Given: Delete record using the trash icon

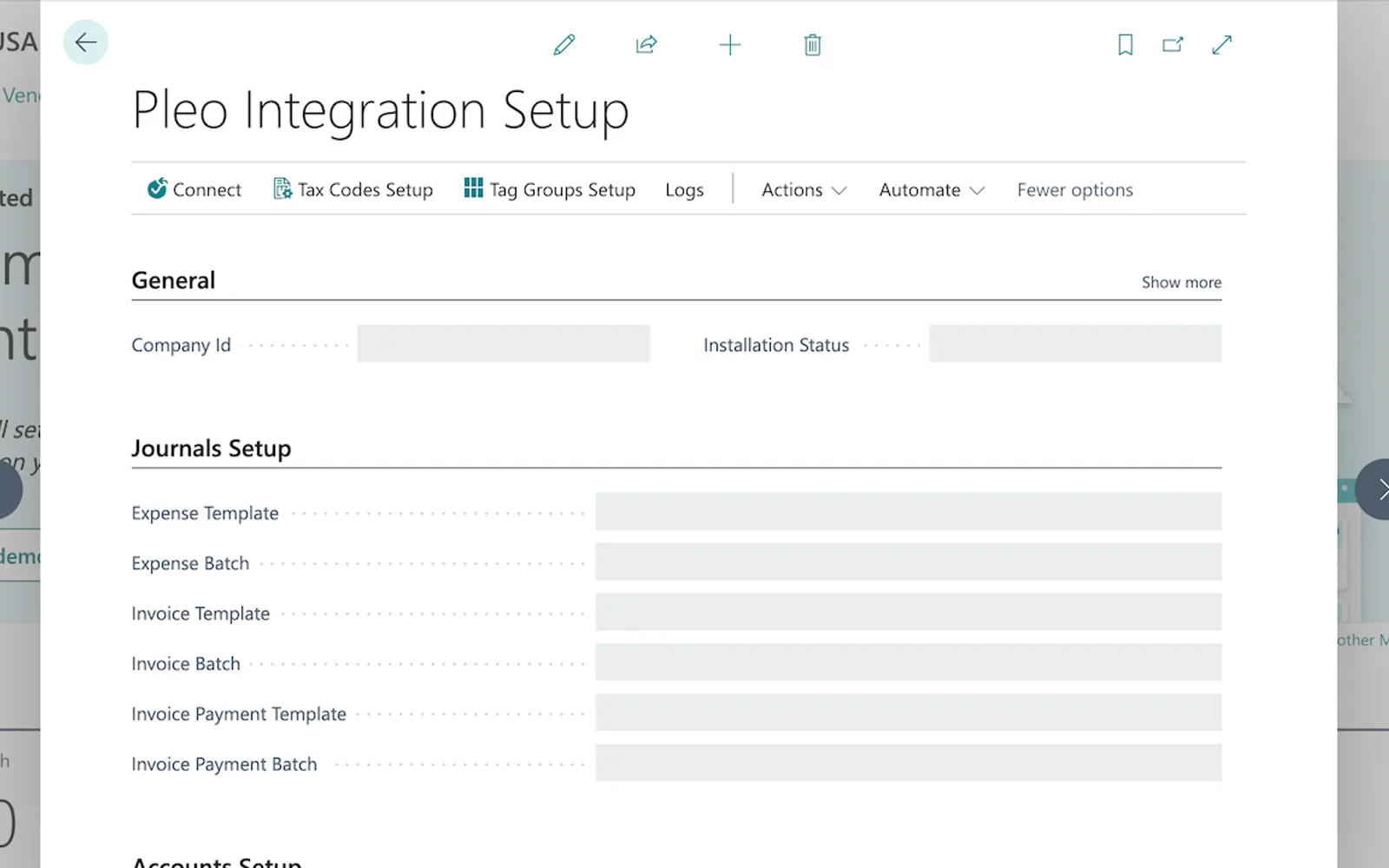Looking at the screenshot, I should [813, 44].
